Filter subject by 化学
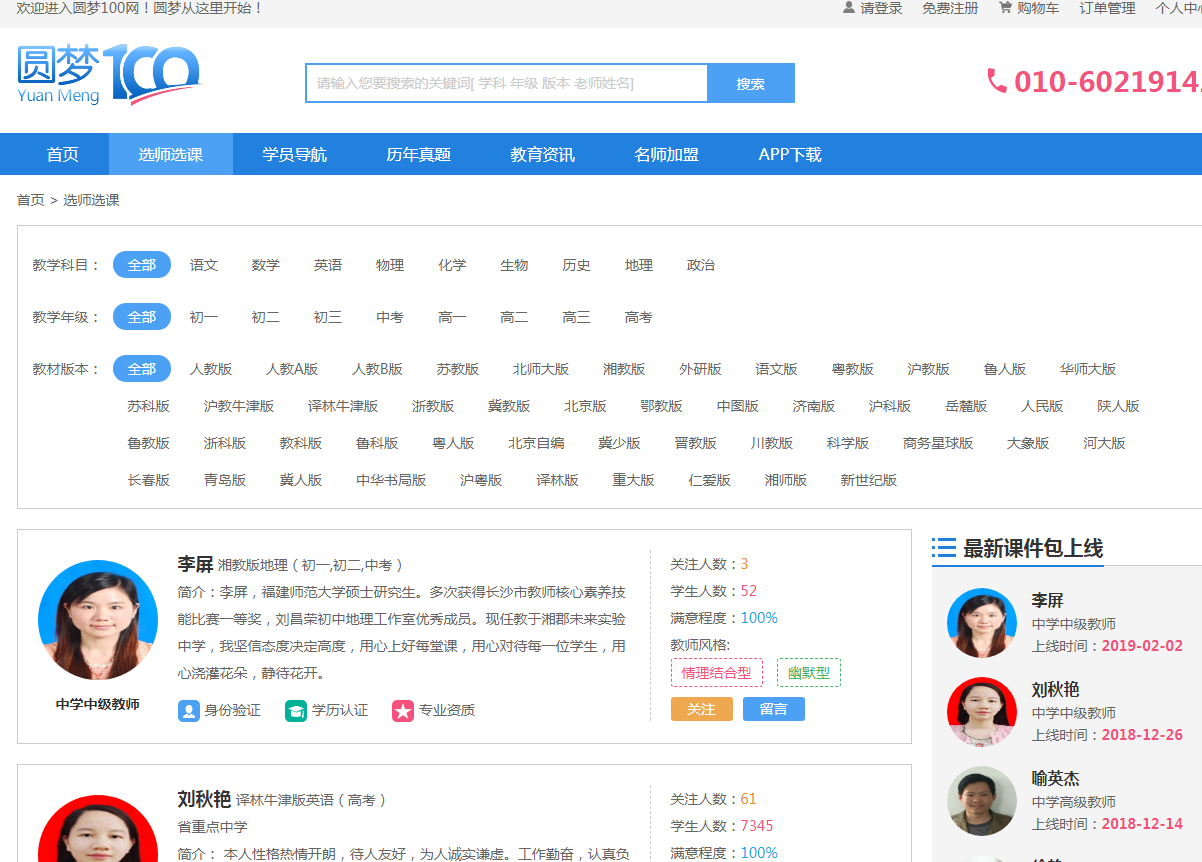Image resolution: width=1202 pixels, height=862 pixels. [x=452, y=265]
